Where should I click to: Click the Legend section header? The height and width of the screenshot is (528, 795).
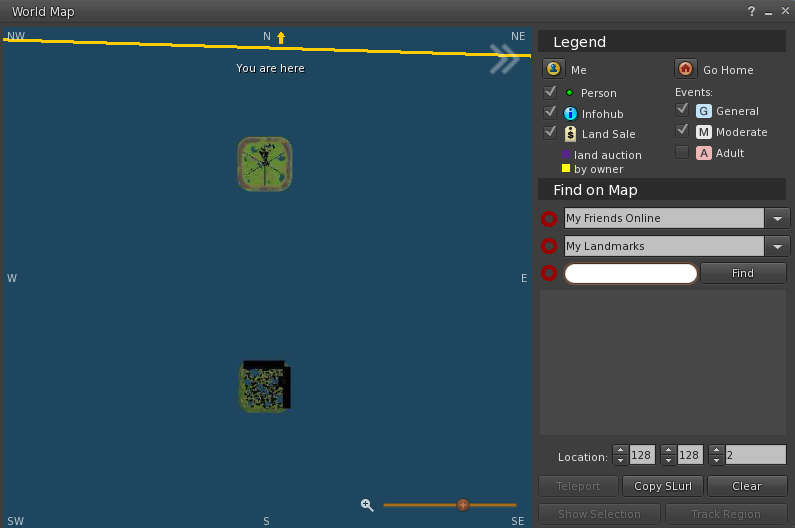(x=662, y=42)
